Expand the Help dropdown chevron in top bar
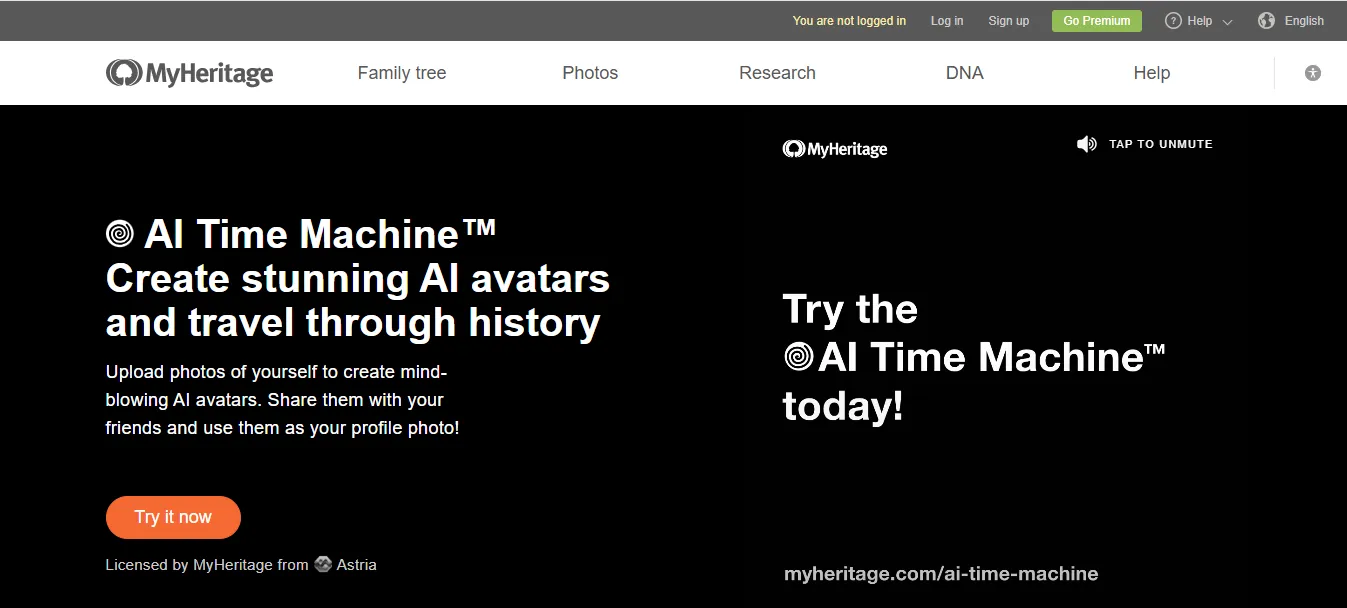The height and width of the screenshot is (608, 1347). tap(1227, 21)
